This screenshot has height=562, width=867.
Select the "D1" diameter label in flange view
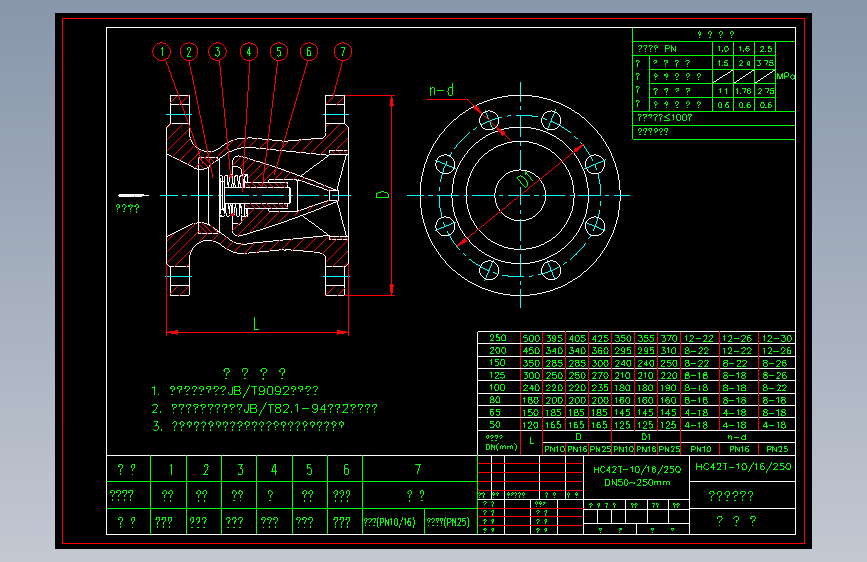[525, 179]
